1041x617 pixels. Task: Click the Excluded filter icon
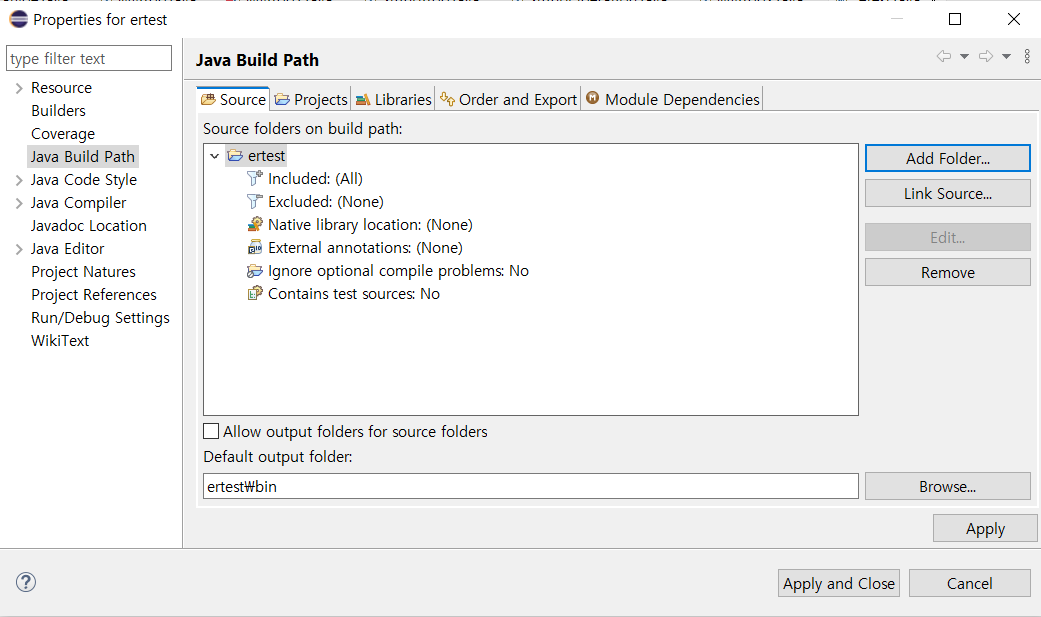pos(255,202)
